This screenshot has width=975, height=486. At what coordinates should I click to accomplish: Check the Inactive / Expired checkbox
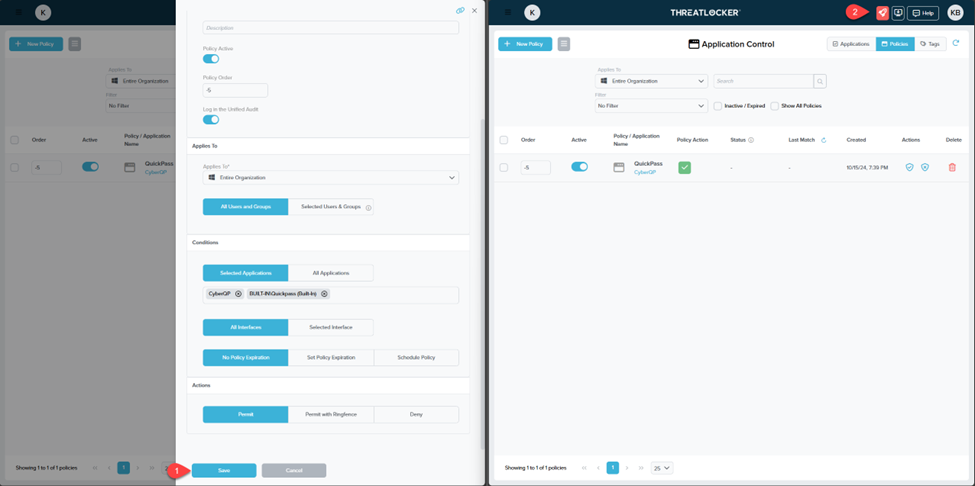click(x=718, y=106)
